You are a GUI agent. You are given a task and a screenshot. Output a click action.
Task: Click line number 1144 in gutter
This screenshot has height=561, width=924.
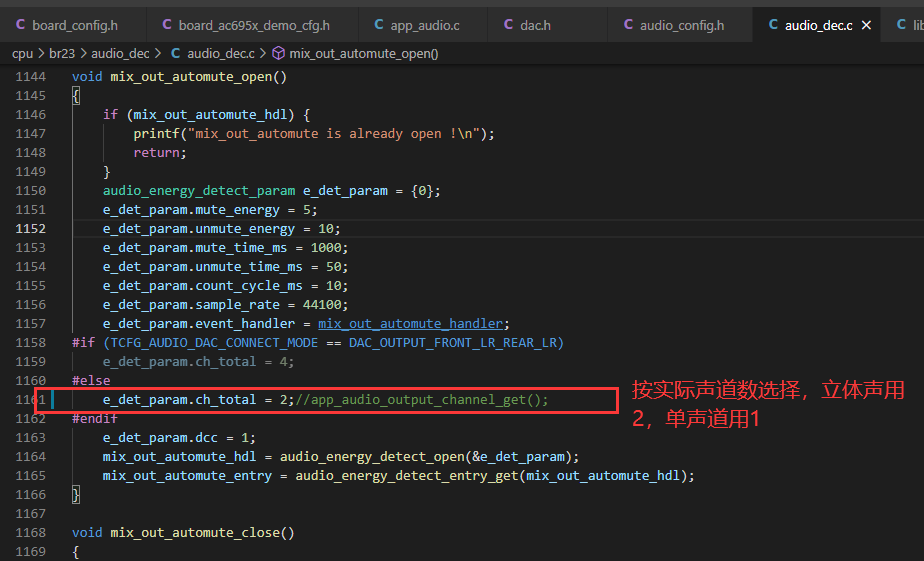click(x=31, y=77)
